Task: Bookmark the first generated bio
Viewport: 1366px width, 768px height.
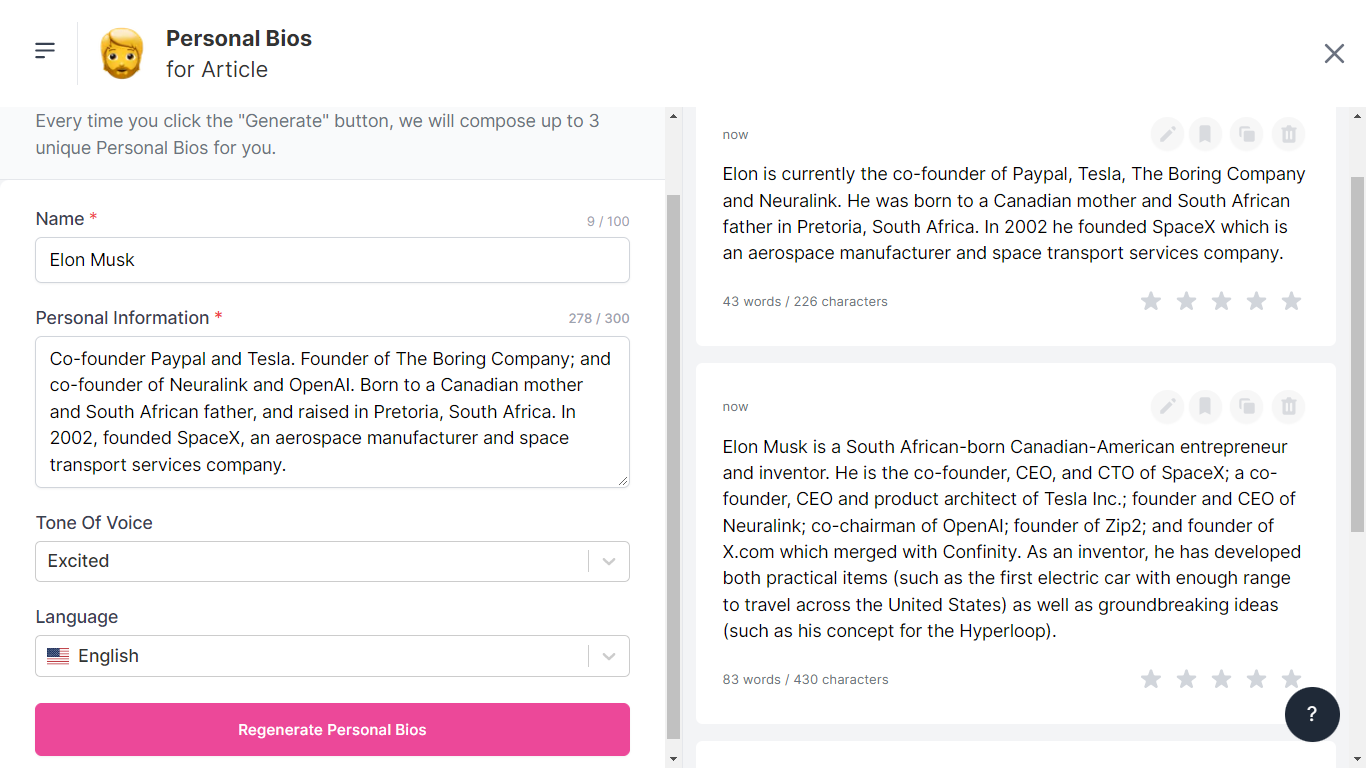Action: coord(1205,134)
